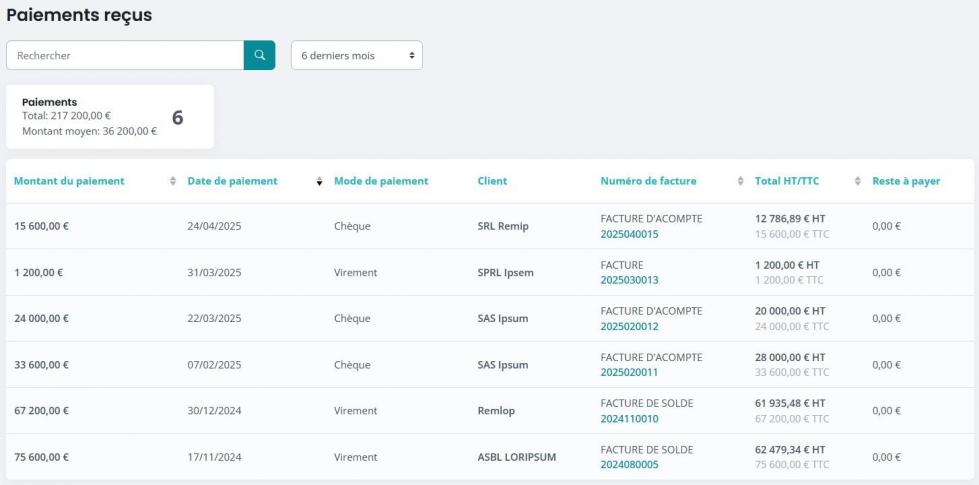Image resolution: width=979 pixels, height=485 pixels.
Task: Sort by Montant du paiement arrows
Action: tap(173, 181)
